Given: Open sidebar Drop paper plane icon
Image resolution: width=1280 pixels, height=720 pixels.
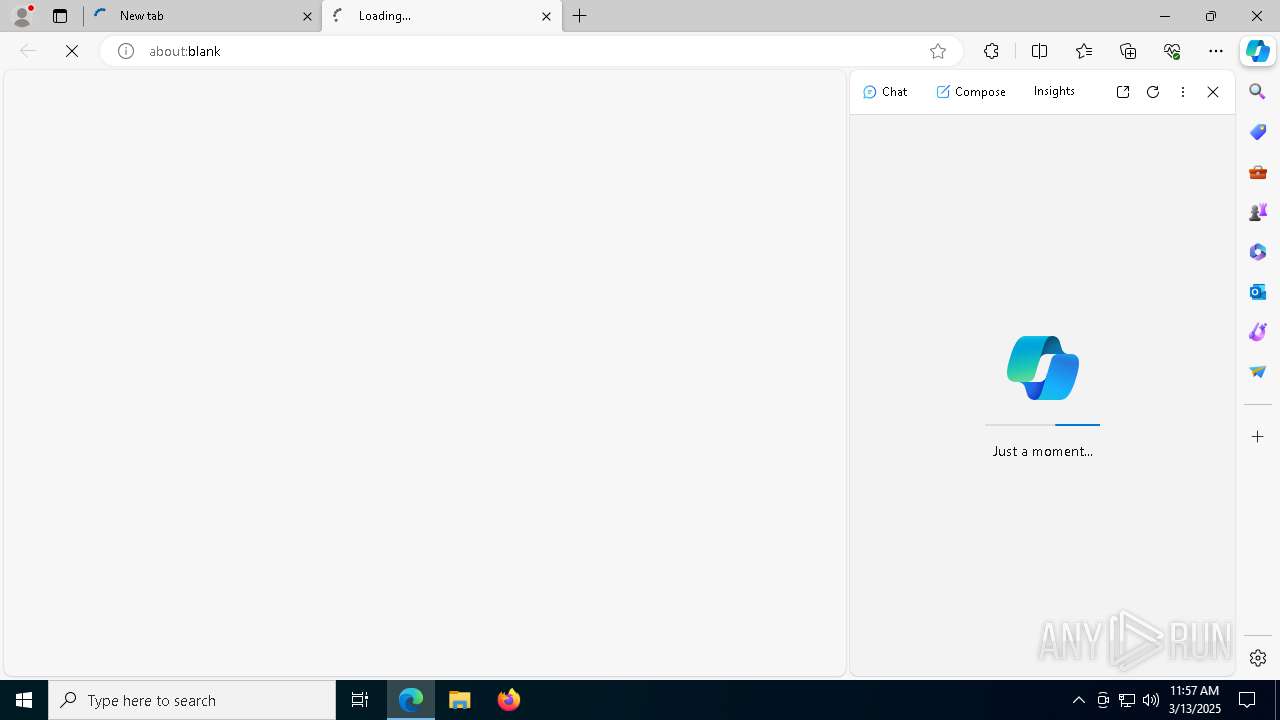Looking at the screenshot, I should pos(1258,372).
